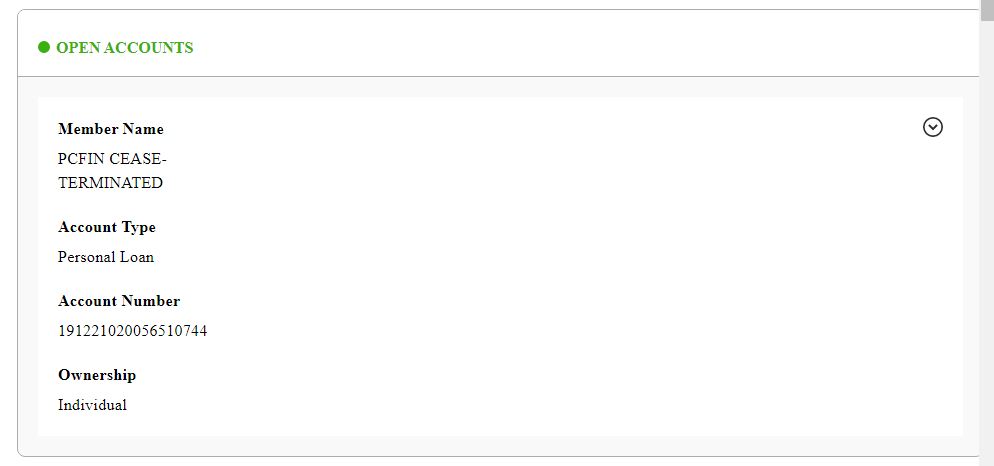Select the PCFIN CEASE- text line
The height and width of the screenshot is (466, 994).
(x=112, y=159)
